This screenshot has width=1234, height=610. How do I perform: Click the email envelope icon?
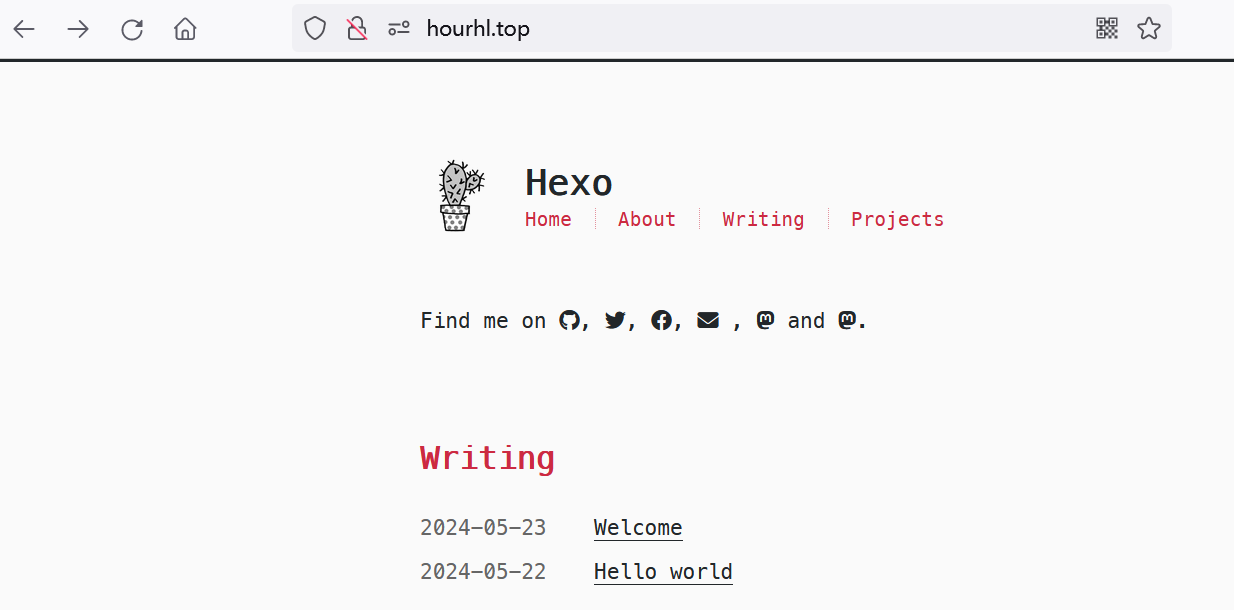708,320
